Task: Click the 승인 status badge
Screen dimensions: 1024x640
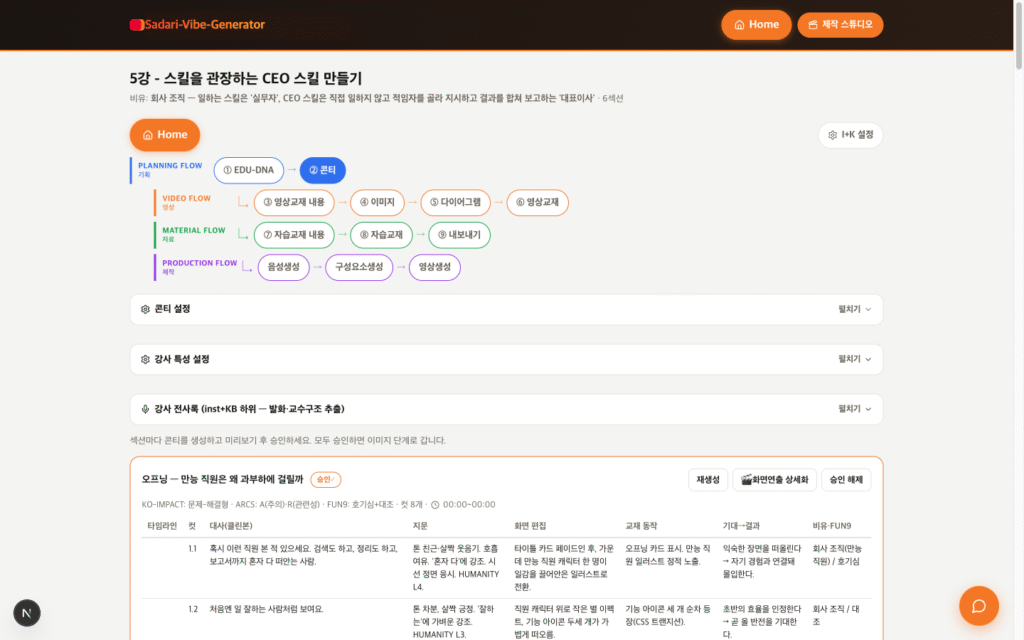Action: 325,480
